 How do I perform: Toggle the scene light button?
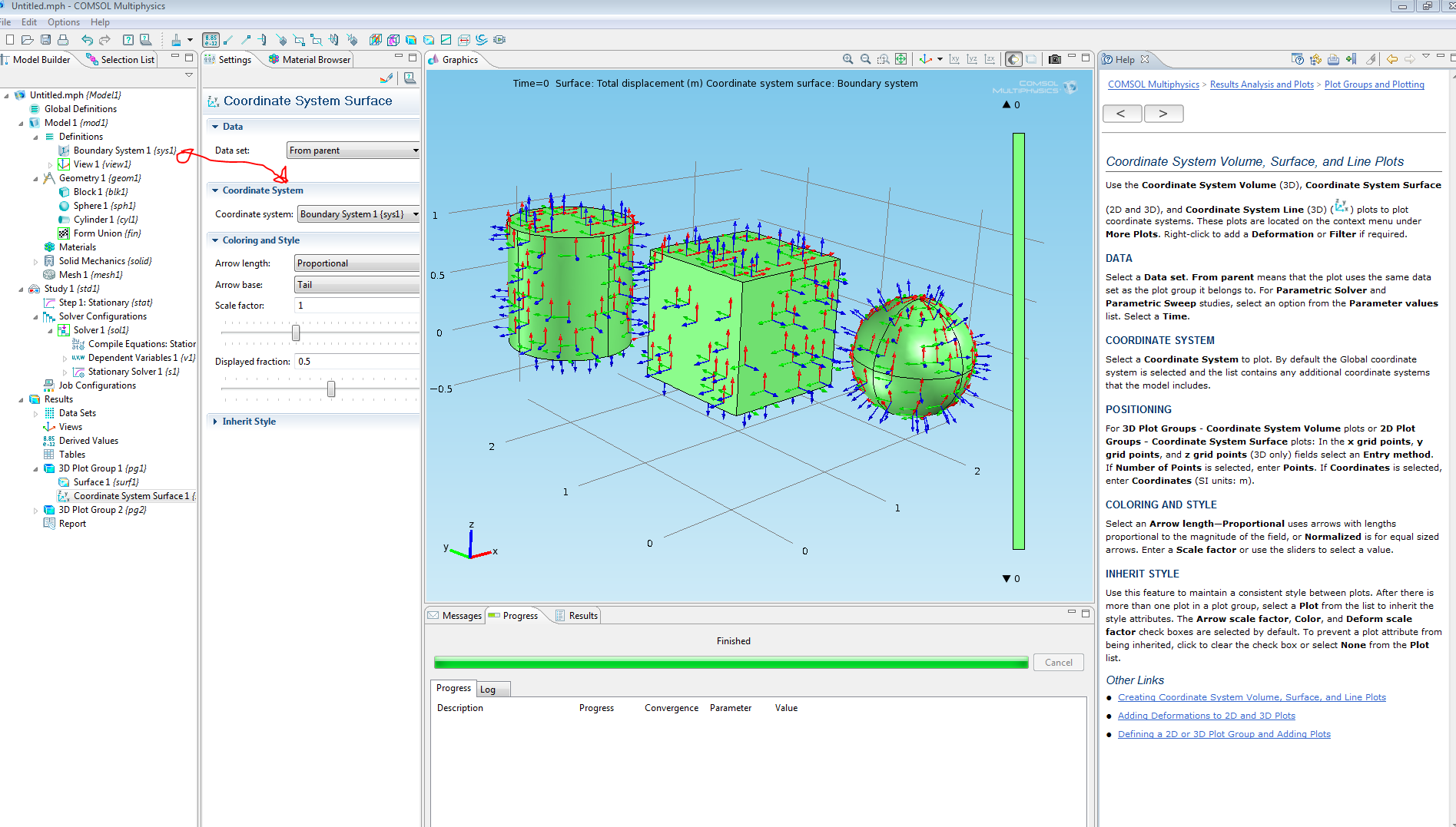pyautogui.click(x=1013, y=59)
